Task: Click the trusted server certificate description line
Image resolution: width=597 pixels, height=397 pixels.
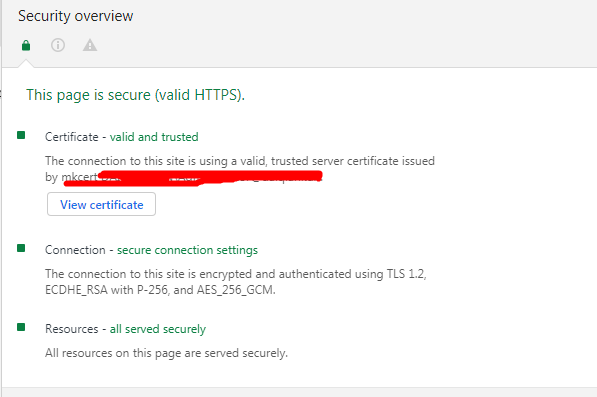Action: point(240,161)
